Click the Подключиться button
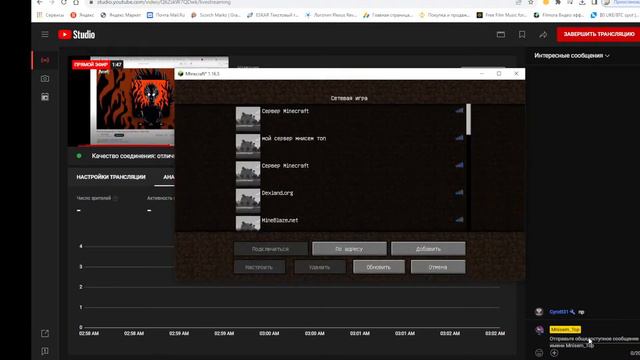 (x=271, y=249)
